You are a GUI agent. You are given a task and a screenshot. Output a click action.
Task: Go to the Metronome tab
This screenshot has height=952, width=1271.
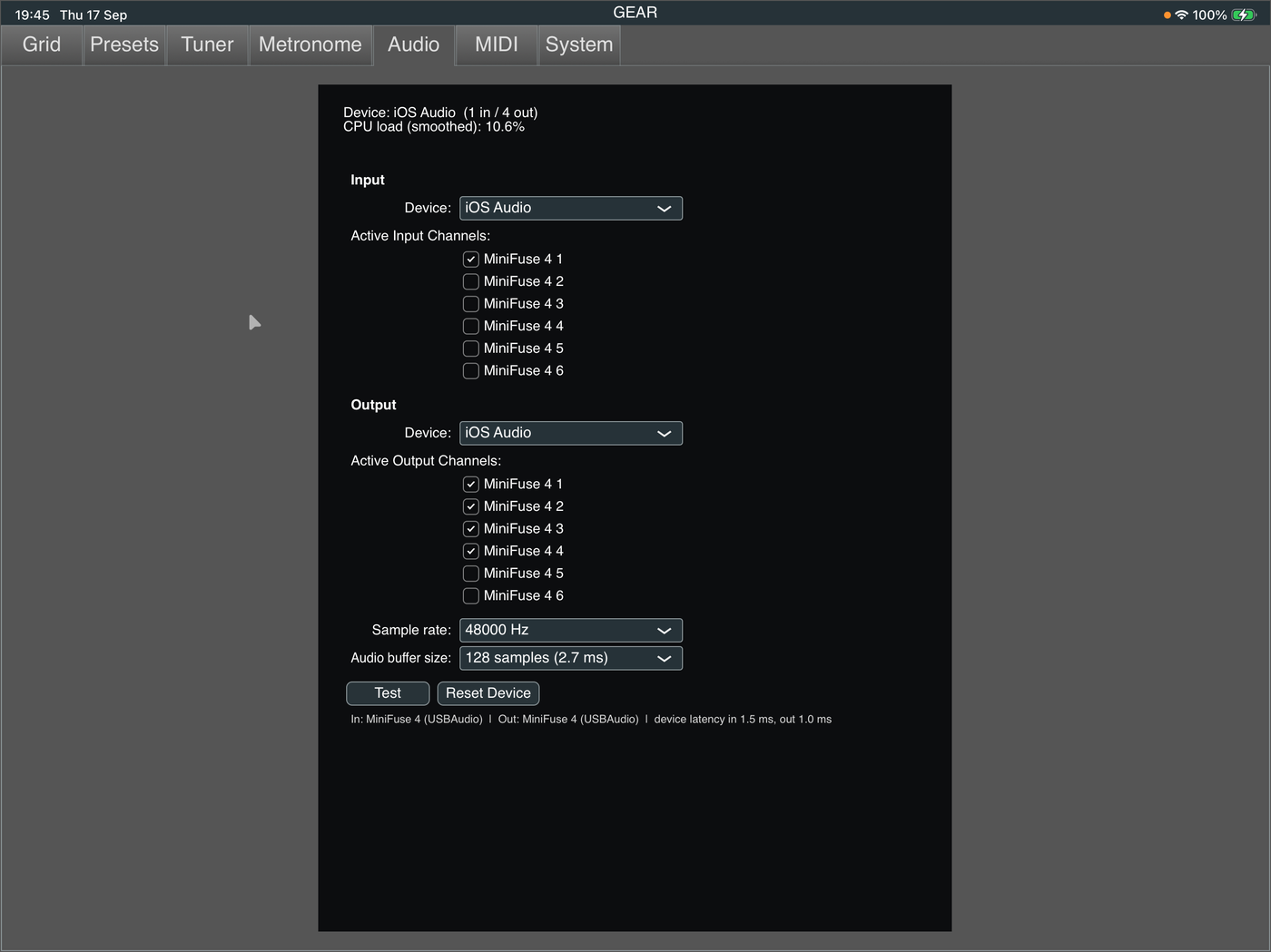tap(310, 45)
